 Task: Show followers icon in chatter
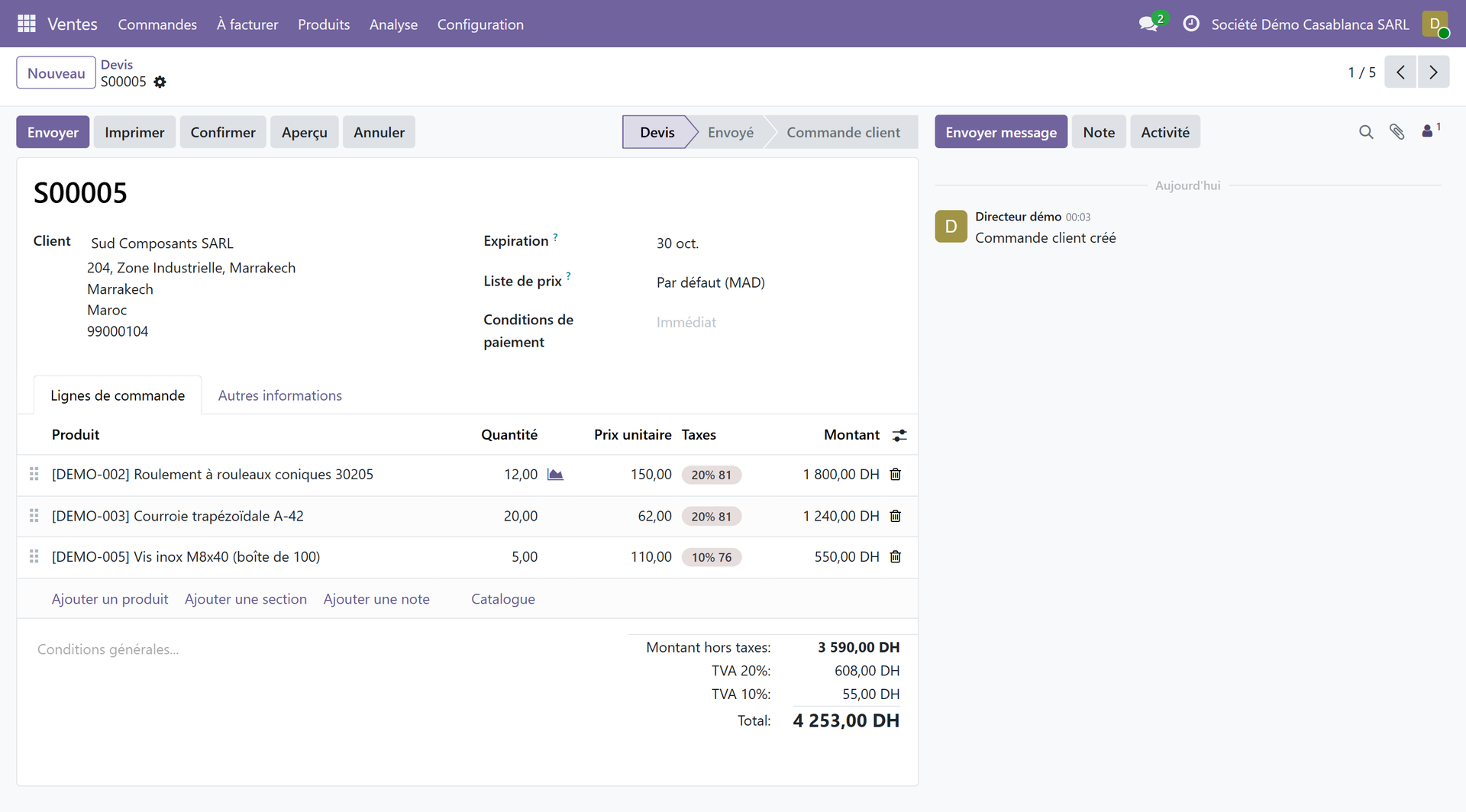click(1431, 130)
